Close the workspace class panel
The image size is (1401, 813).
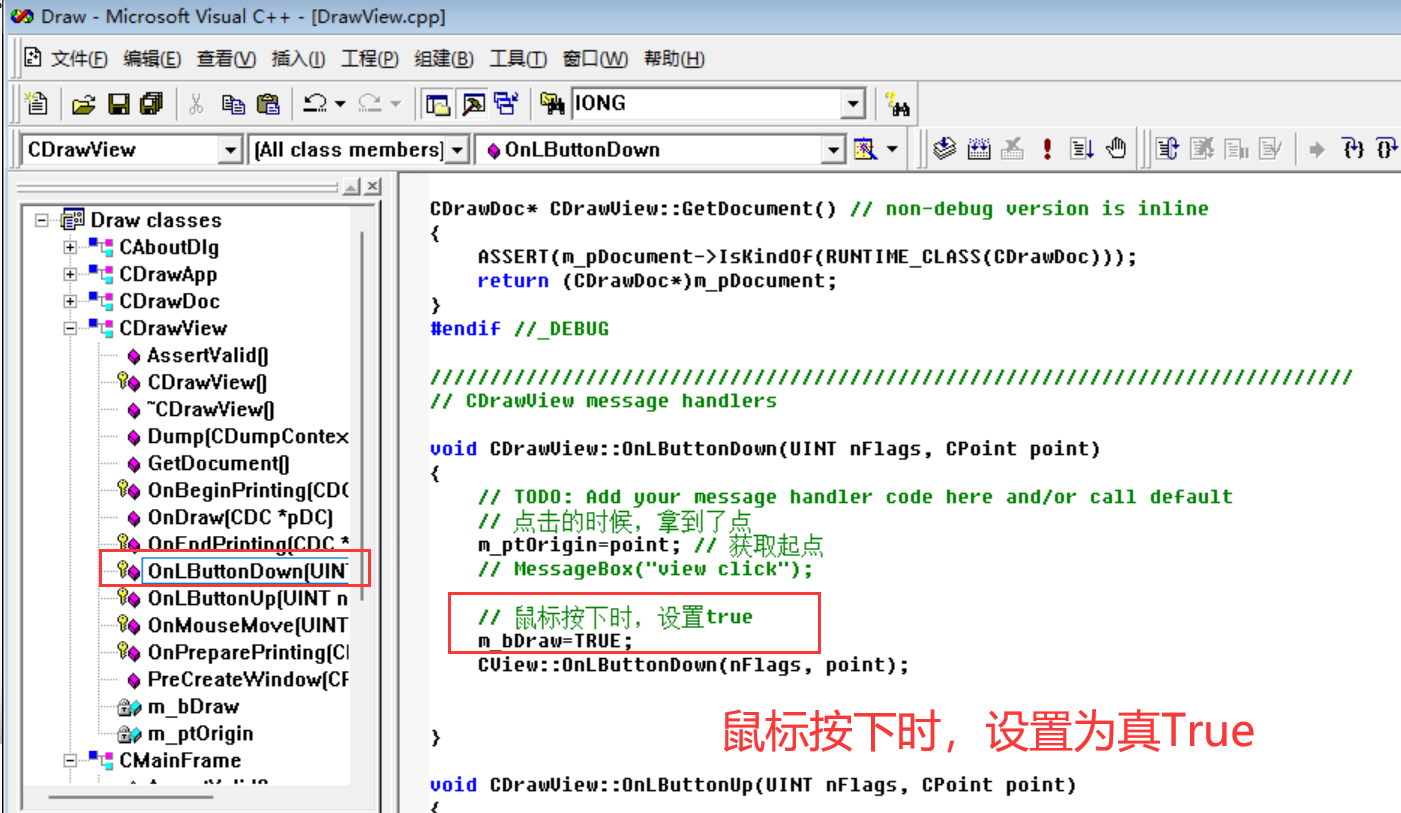[x=372, y=187]
